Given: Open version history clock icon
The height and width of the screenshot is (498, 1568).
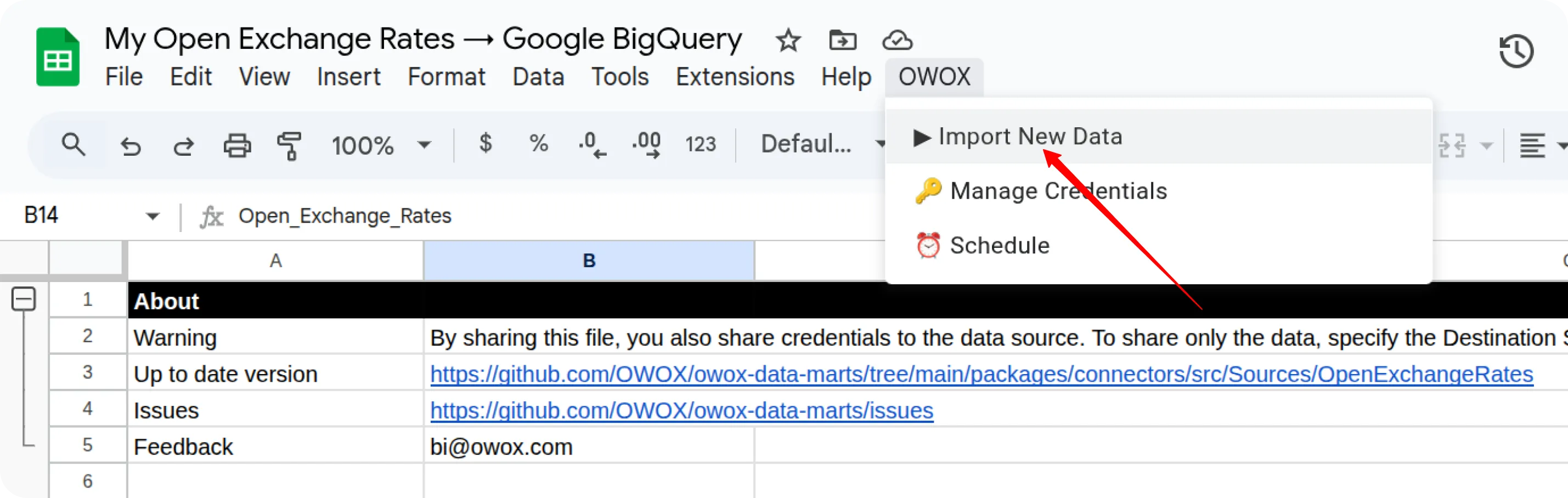Looking at the screenshot, I should (x=1516, y=51).
